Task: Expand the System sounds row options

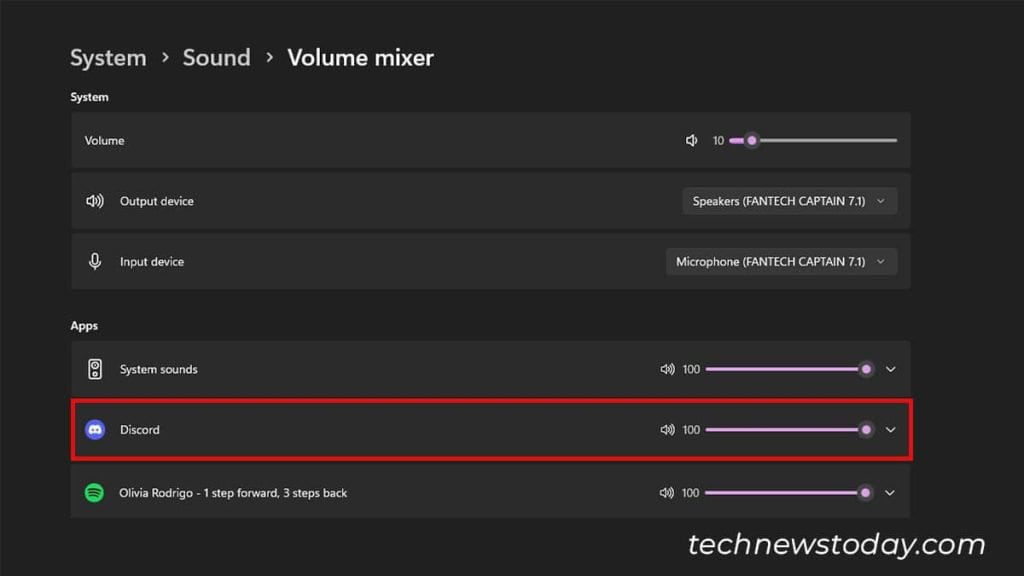Action: (x=891, y=368)
